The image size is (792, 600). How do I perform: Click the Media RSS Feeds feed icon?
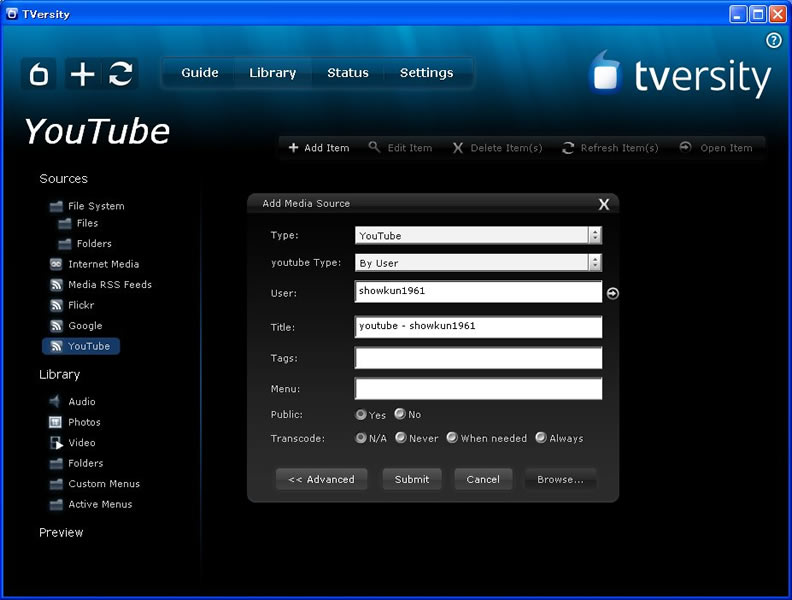coord(56,285)
